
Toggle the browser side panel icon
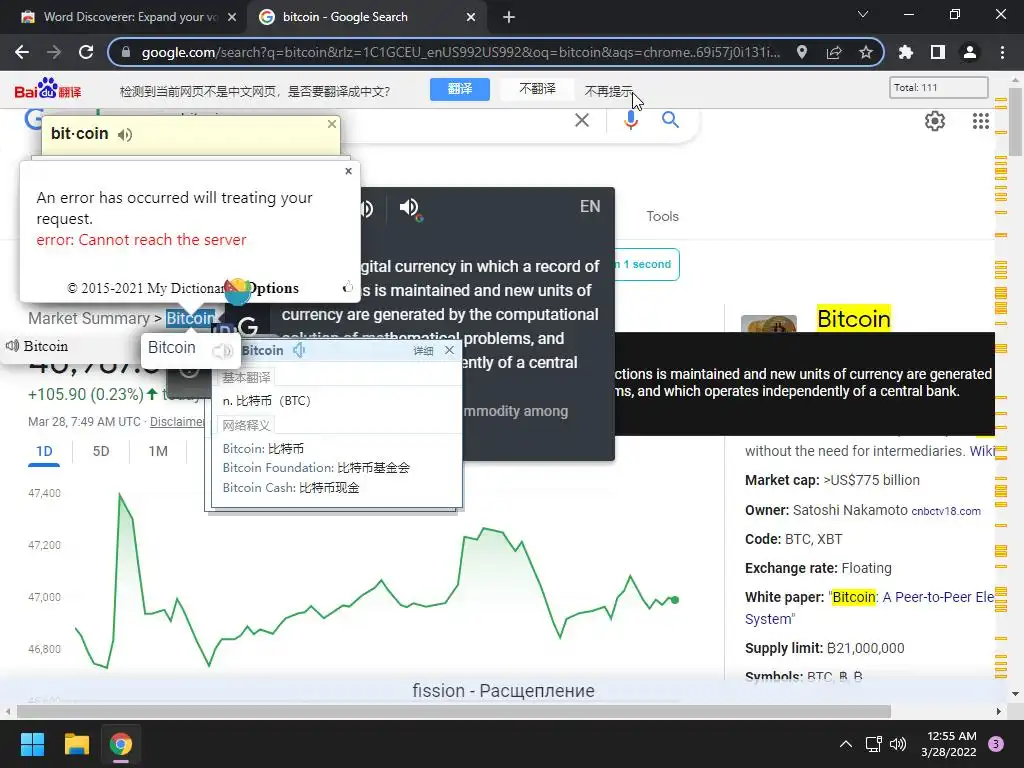point(938,52)
